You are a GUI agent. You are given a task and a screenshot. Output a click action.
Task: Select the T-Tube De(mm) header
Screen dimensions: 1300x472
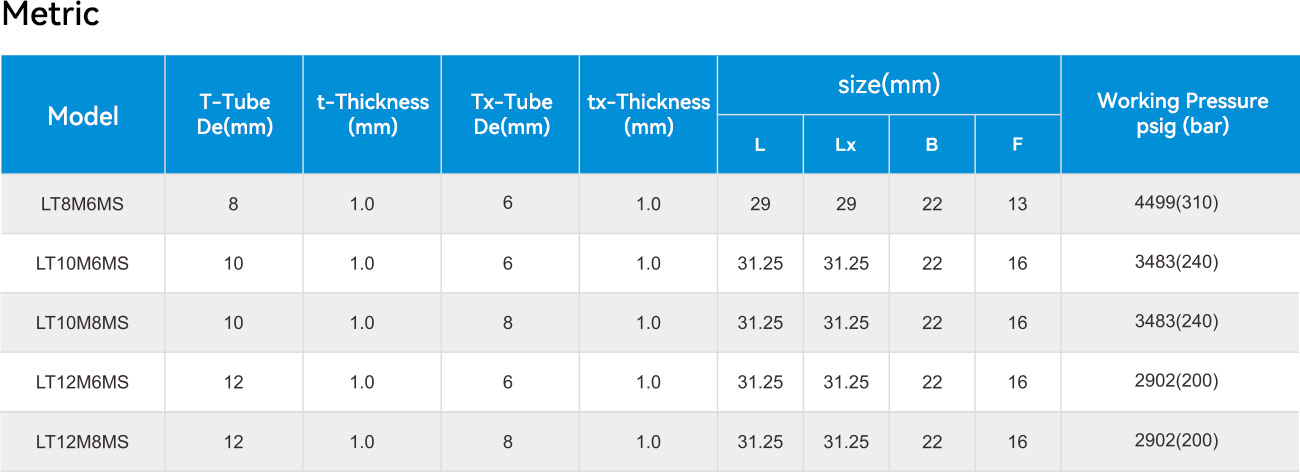pos(234,115)
